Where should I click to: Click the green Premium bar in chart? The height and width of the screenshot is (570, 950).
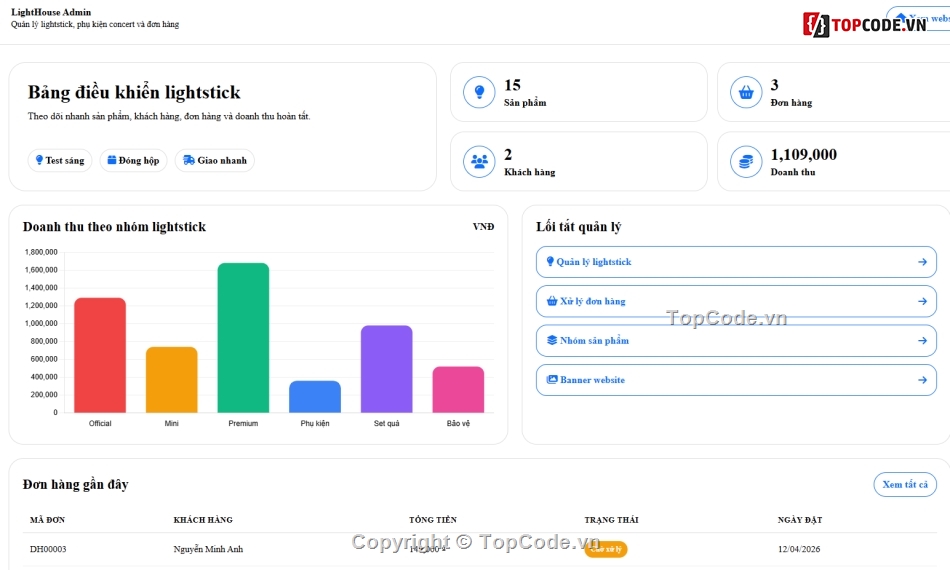pyautogui.click(x=243, y=338)
